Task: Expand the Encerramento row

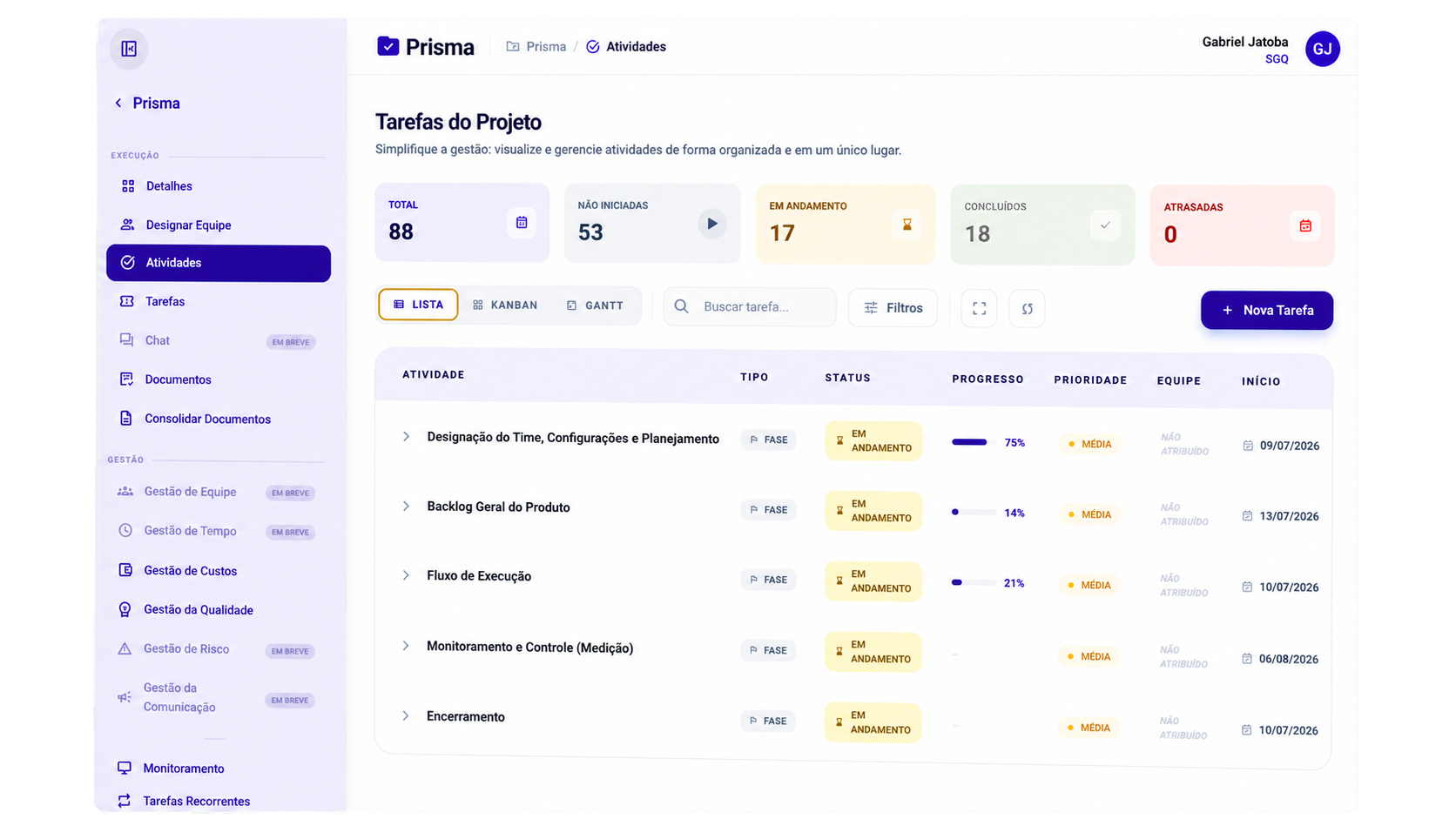Action: (406, 715)
